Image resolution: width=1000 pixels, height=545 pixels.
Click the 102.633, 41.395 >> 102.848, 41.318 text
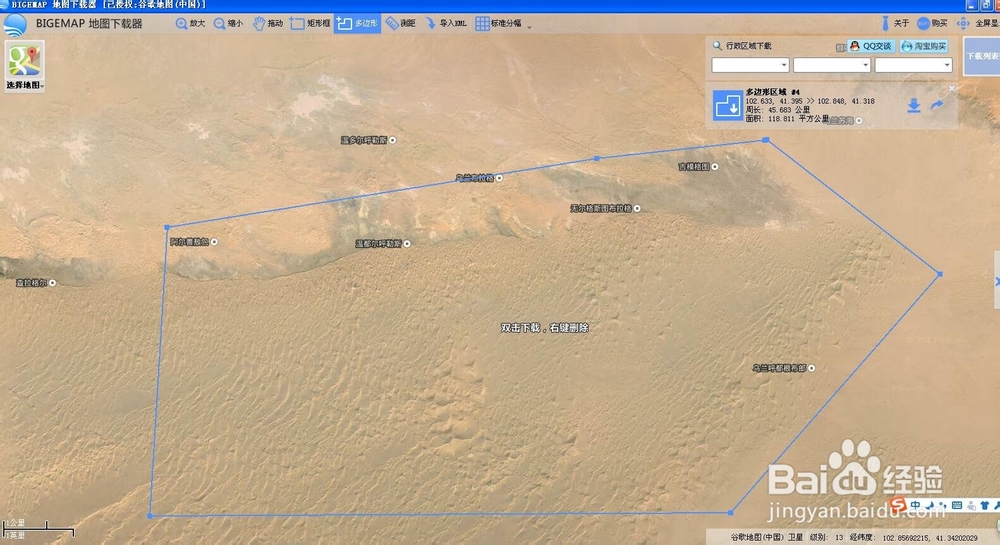click(810, 101)
